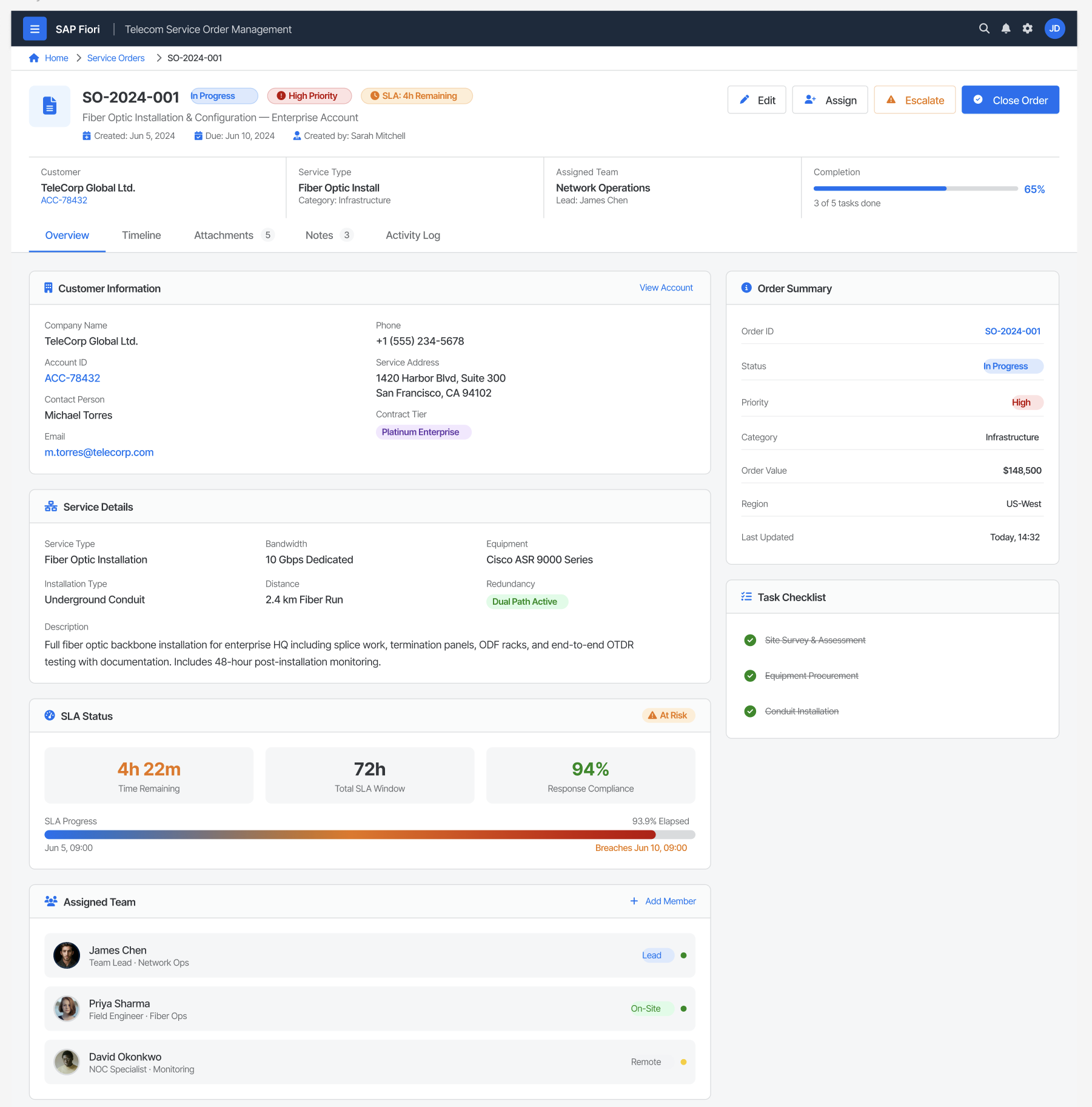Click the SLA 4h Remaining badge
The width and height of the screenshot is (1092, 1107).
[x=417, y=96]
